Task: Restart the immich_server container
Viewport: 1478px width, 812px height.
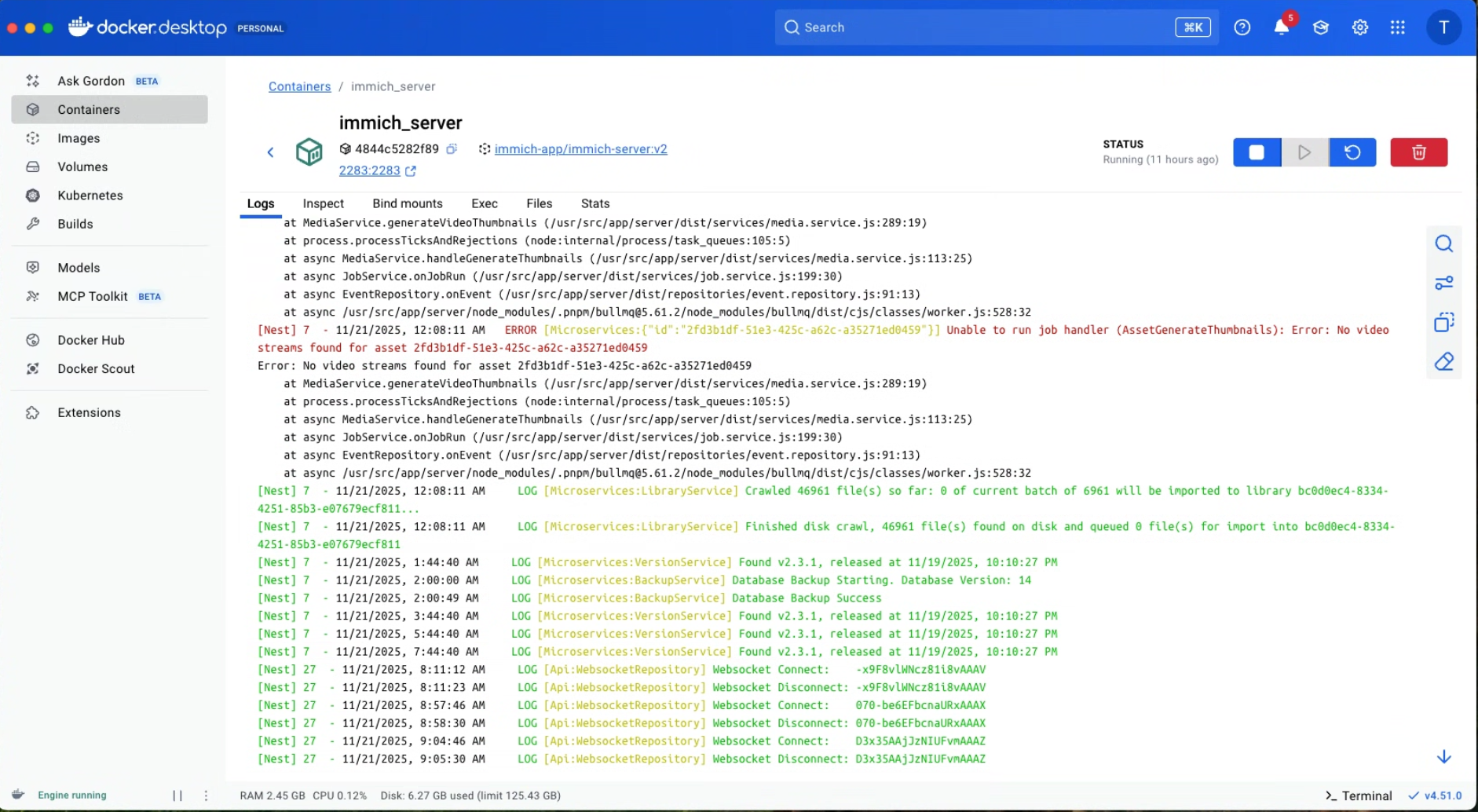Action: tap(1352, 152)
